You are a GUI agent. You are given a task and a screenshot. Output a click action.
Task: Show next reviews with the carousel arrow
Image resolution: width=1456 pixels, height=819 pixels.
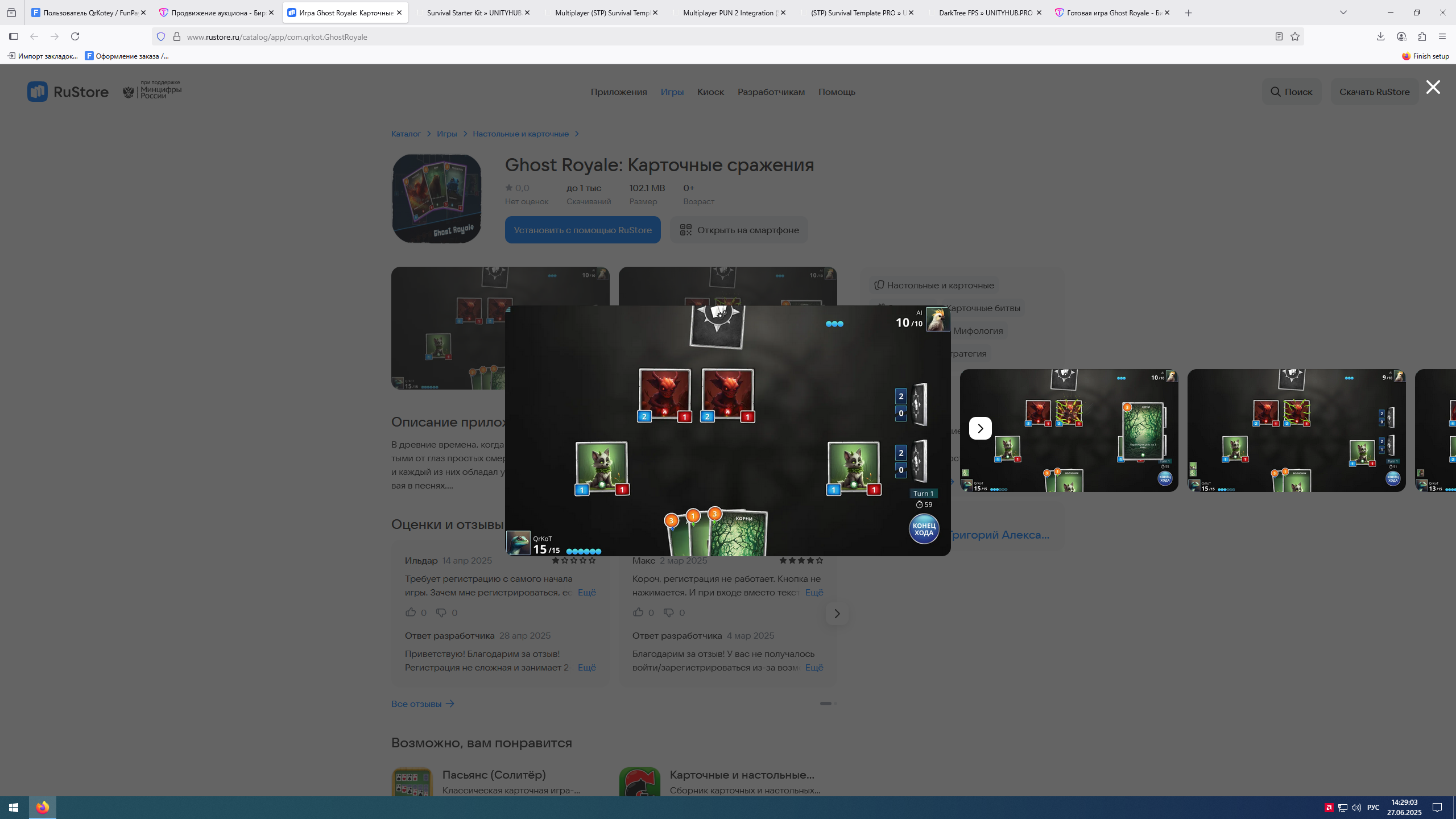837,614
